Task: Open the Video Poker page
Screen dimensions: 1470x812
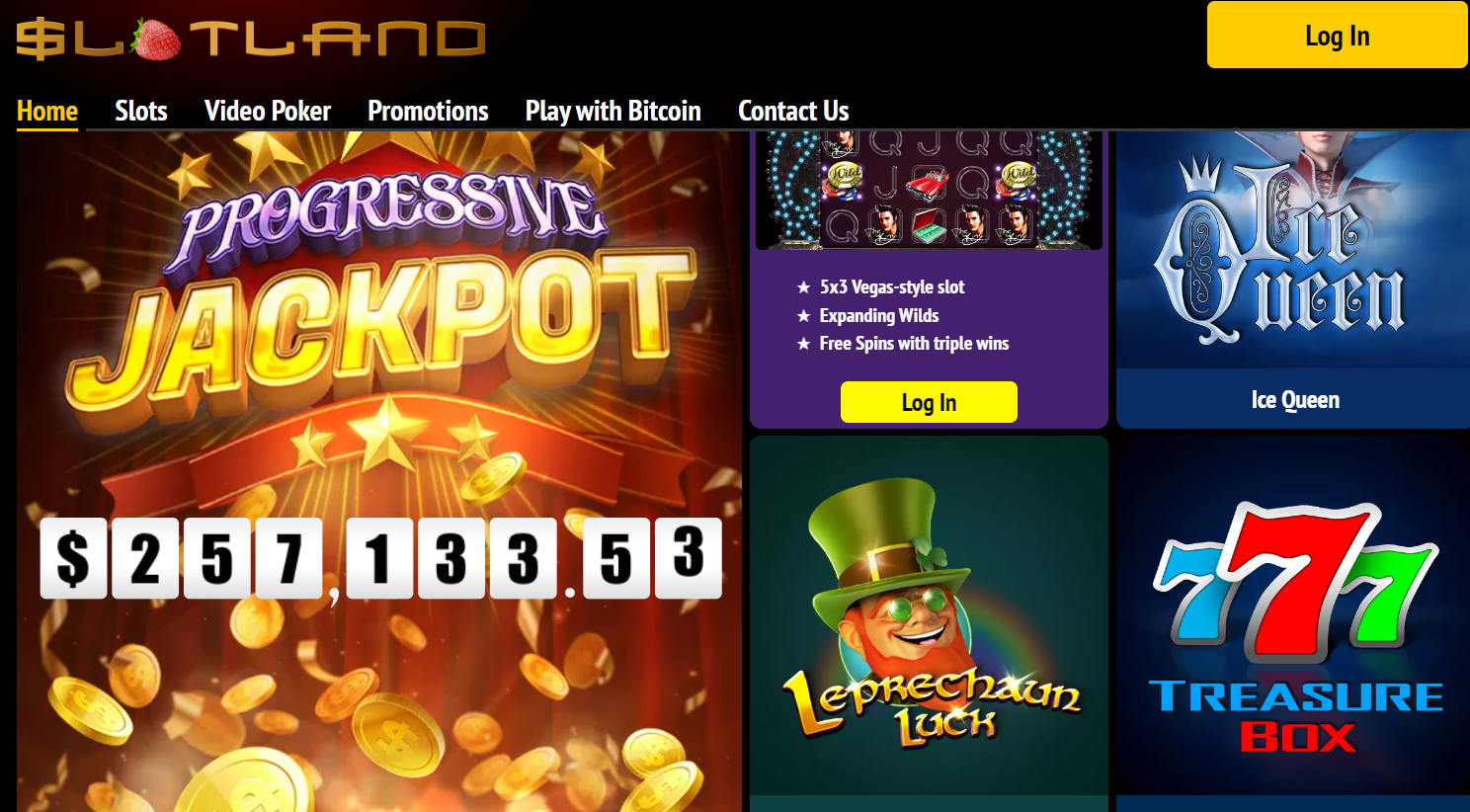Action: [x=268, y=111]
